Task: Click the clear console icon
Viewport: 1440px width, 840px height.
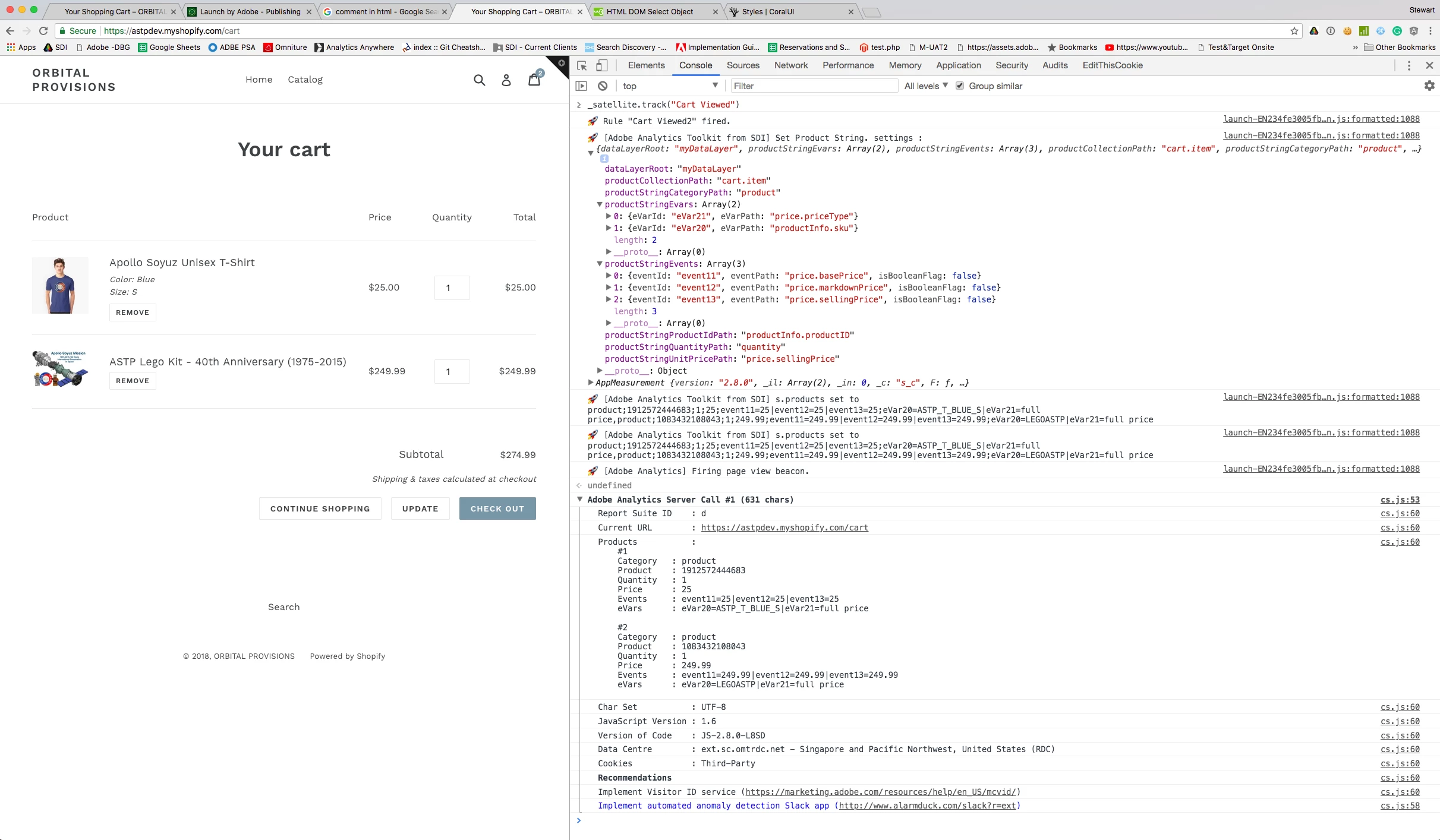Action: (x=603, y=86)
